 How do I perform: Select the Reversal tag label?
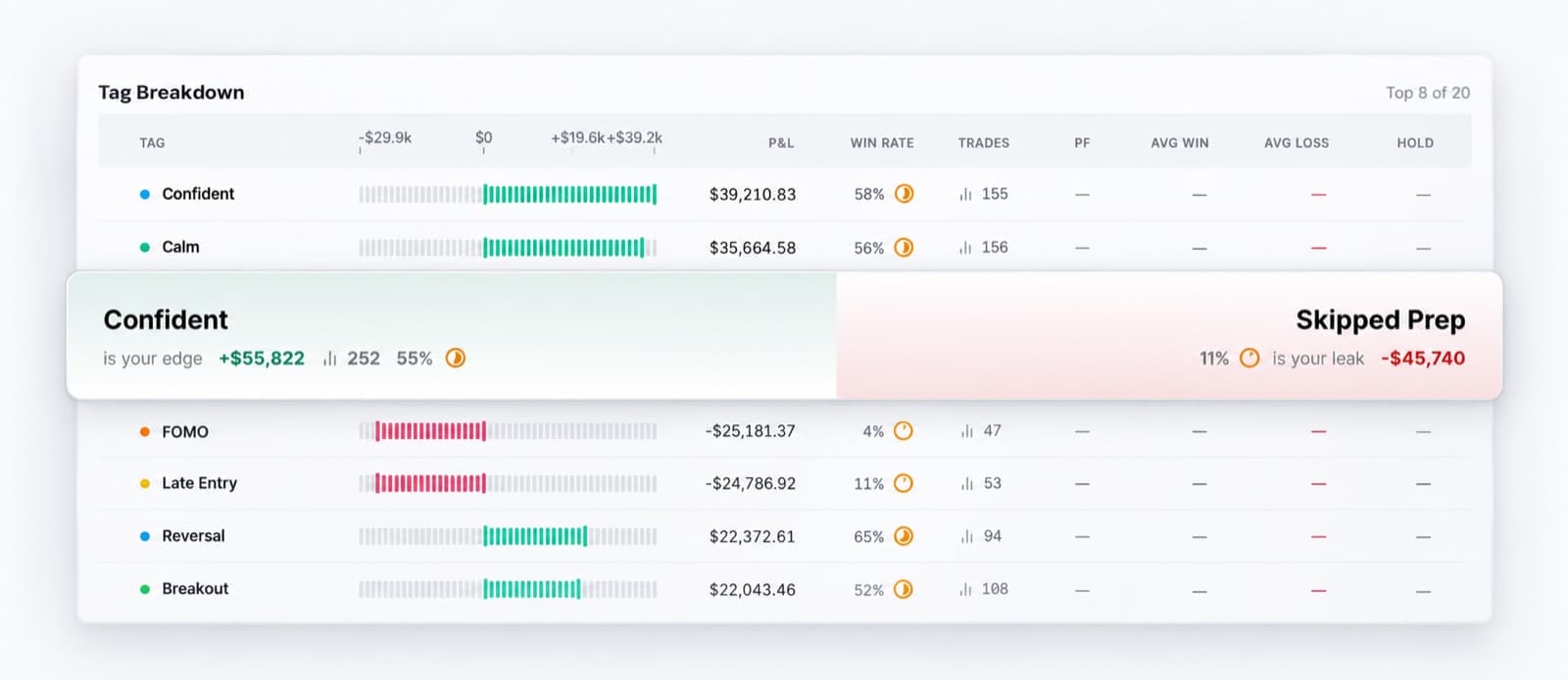(193, 536)
